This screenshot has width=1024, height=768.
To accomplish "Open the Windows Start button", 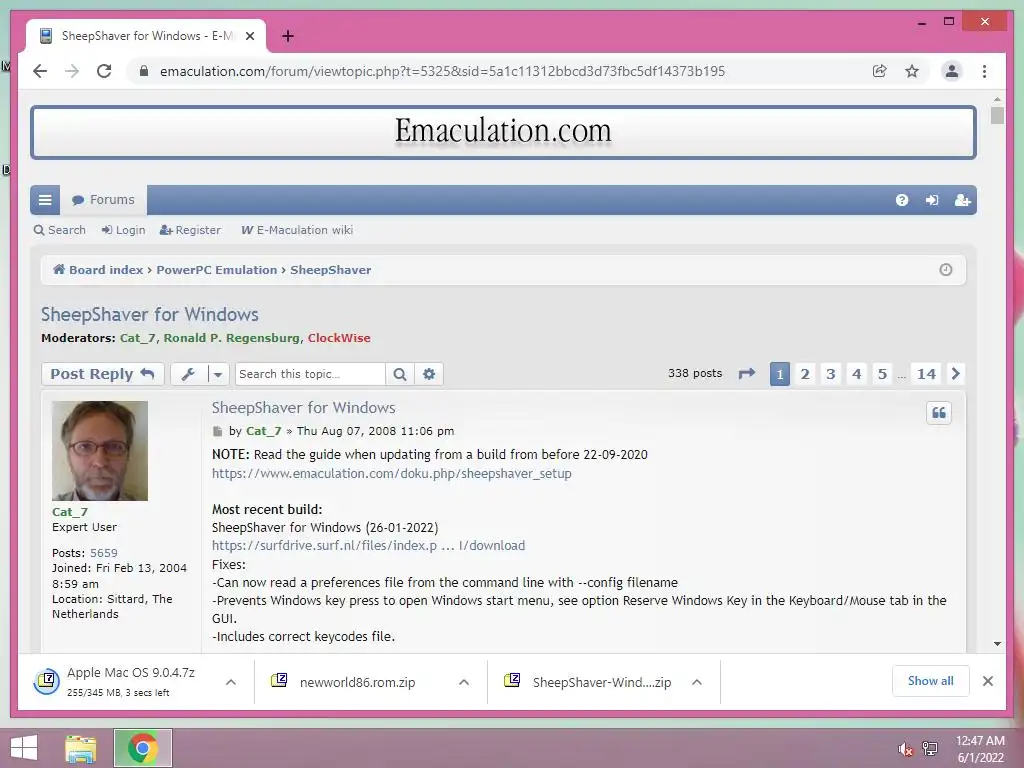I will tap(24, 748).
